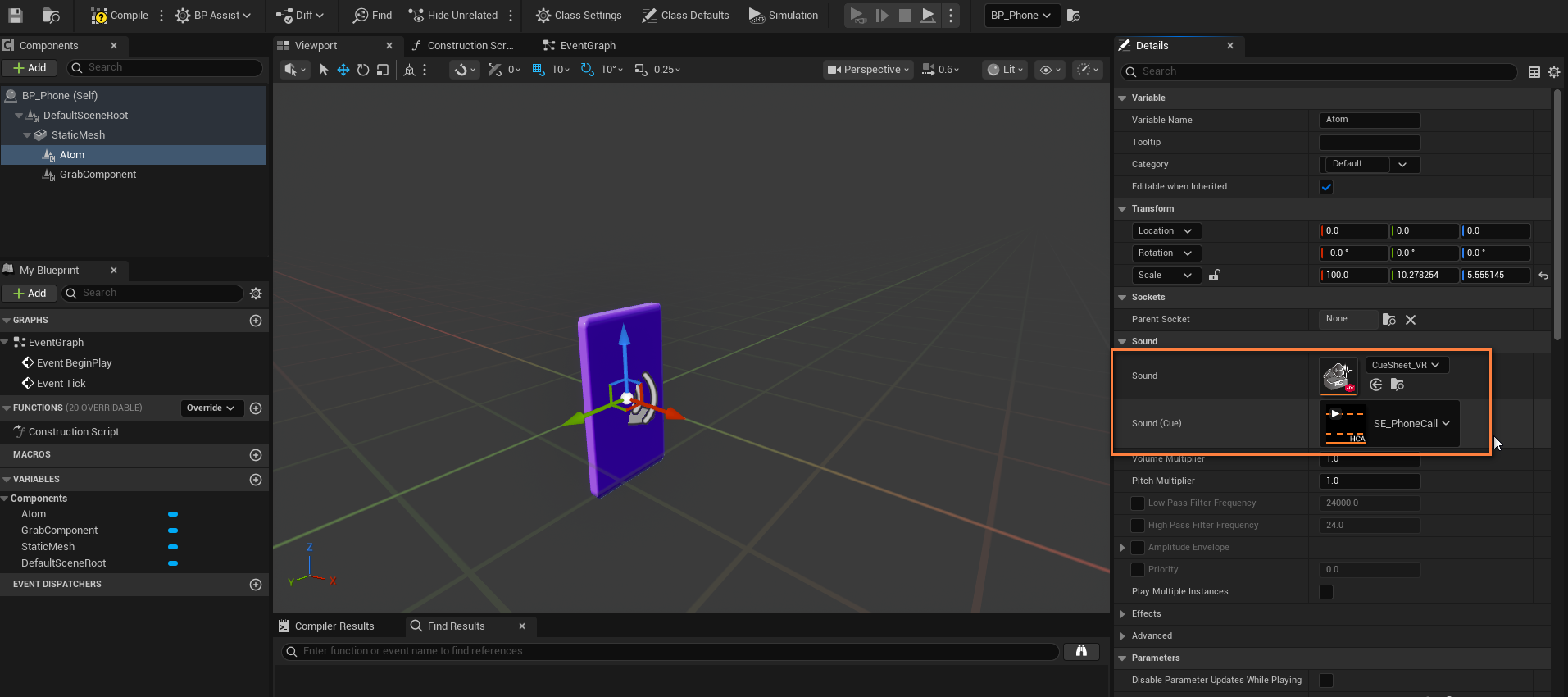
Task: Open the Diff dropdown menu
Action: pyautogui.click(x=300, y=15)
